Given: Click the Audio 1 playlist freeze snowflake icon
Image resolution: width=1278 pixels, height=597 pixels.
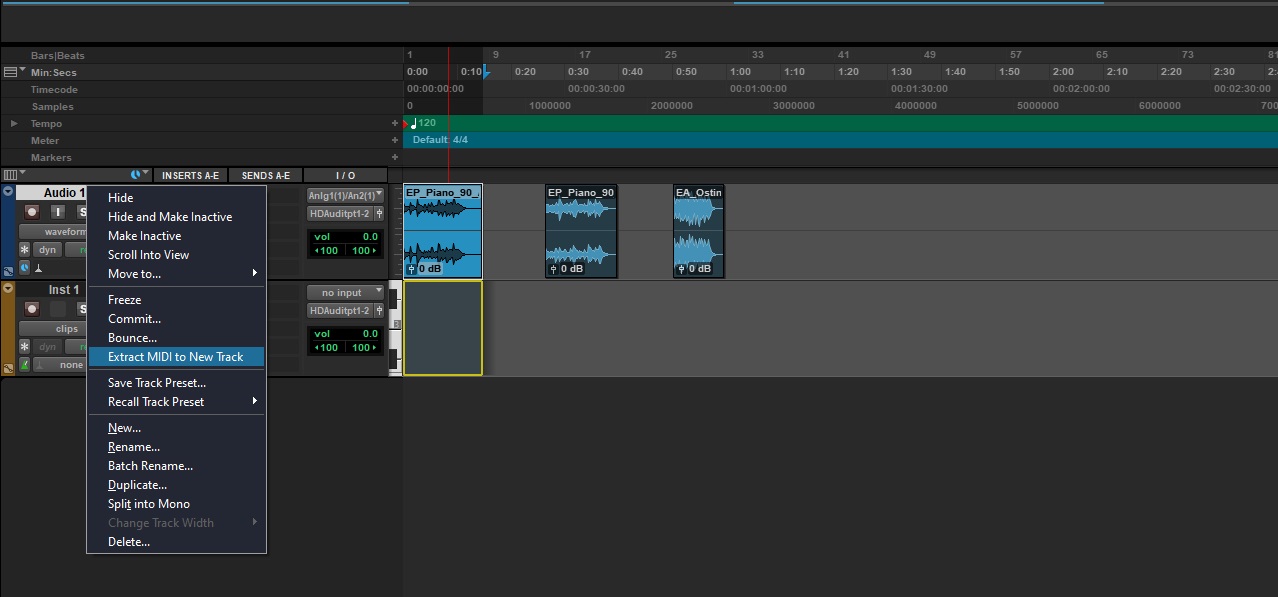Looking at the screenshot, I should pos(25,250).
